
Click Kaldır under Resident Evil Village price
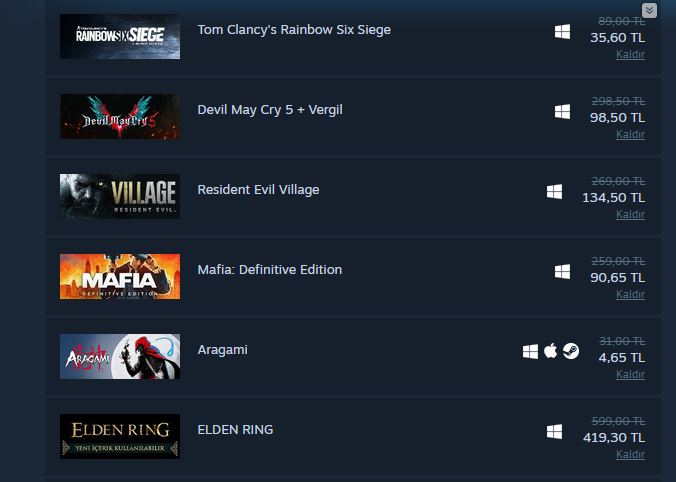(630, 214)
